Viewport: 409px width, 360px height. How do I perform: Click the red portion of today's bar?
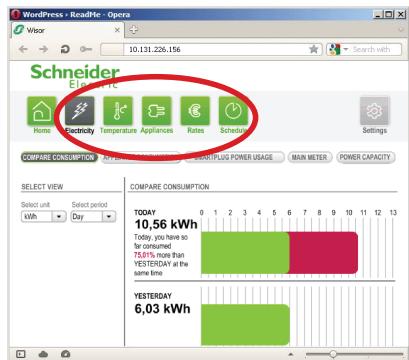[x=323, y=253]
